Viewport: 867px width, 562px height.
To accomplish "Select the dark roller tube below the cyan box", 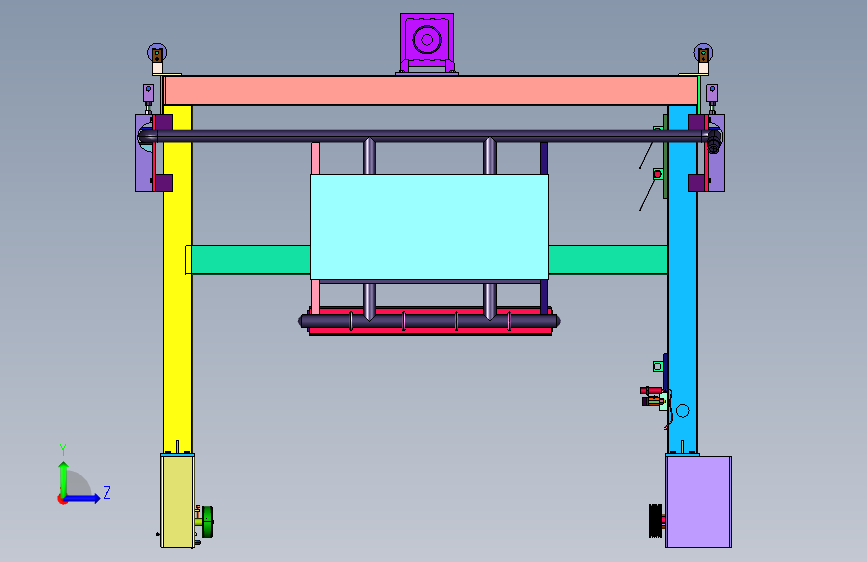I will tap(429, 321).
